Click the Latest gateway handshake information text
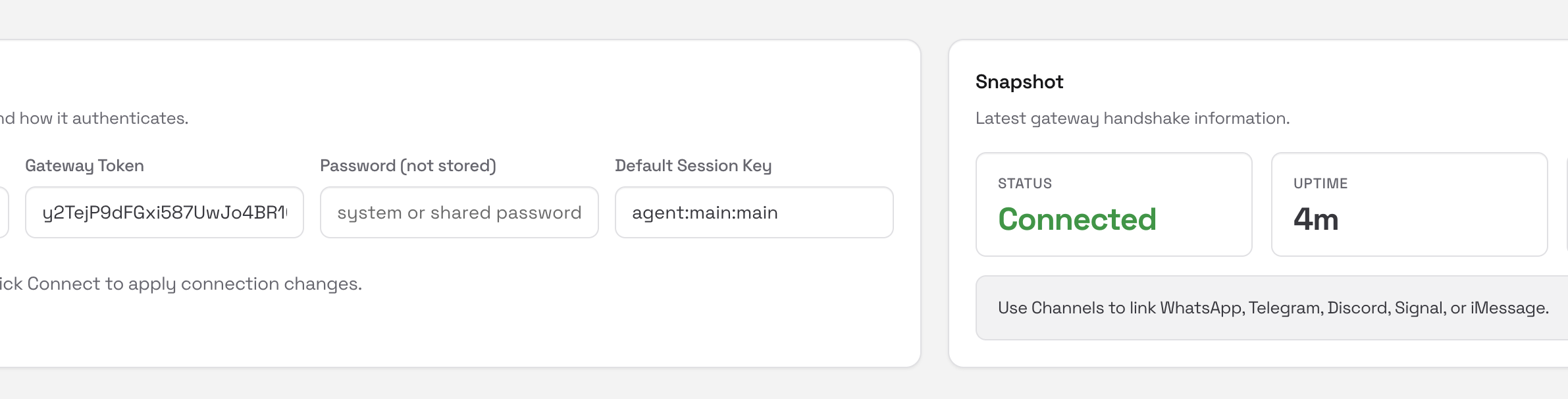Image resolution: width=1568 pixels, height=399 pixels. point(1132,119)
